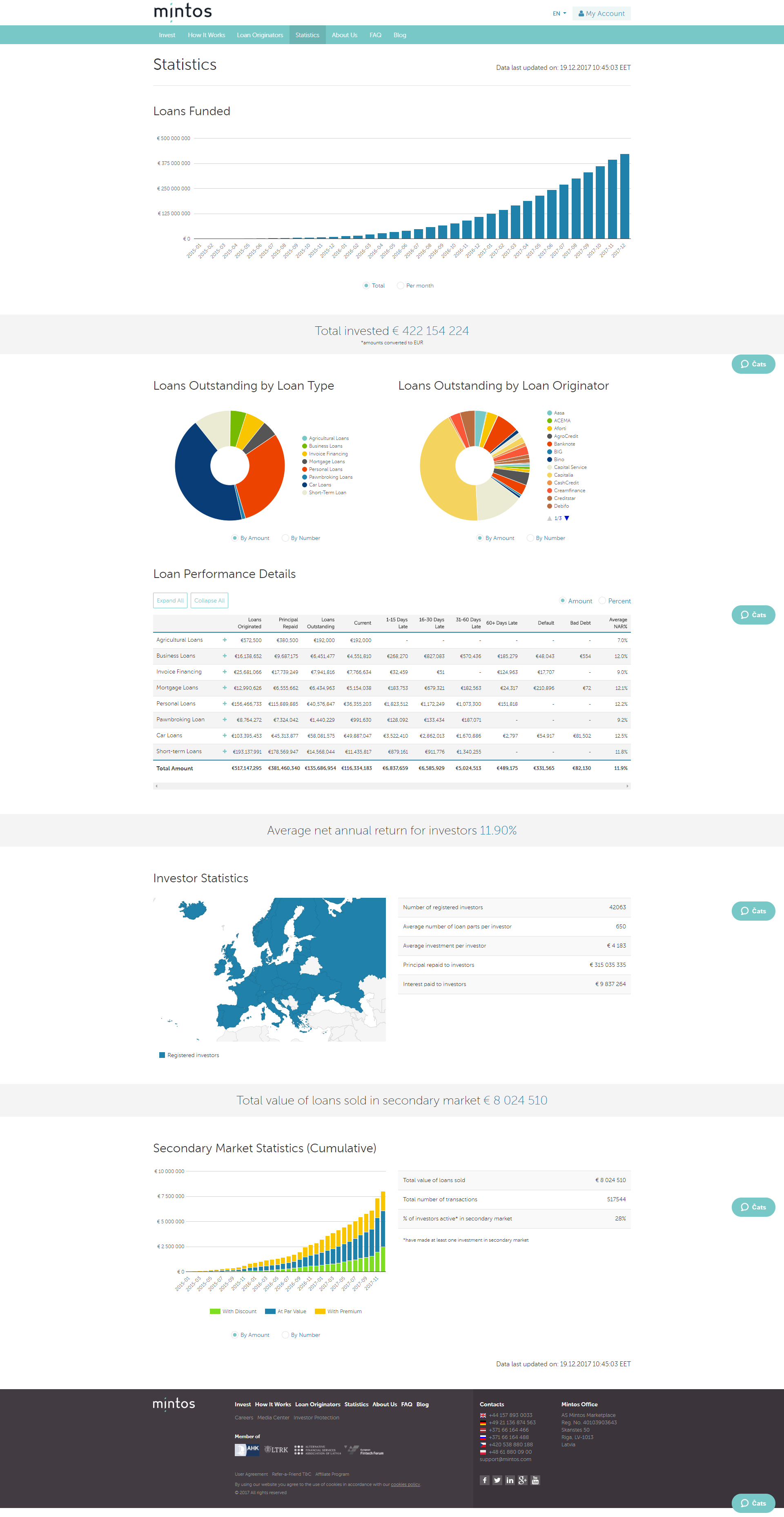Go to next page of originator legend
The height and width of the screenshot is (1517, 784).
click(x=567, y=518)
